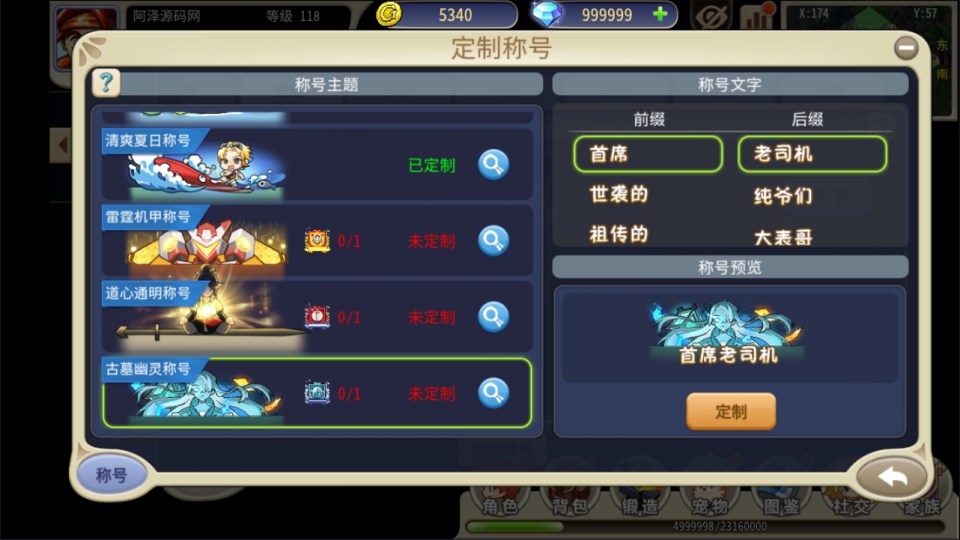Select the 古墓幽灵称号 theme row
Image resolution: width=960 pixels, height=540 pixels.
[x=317, y=392]
